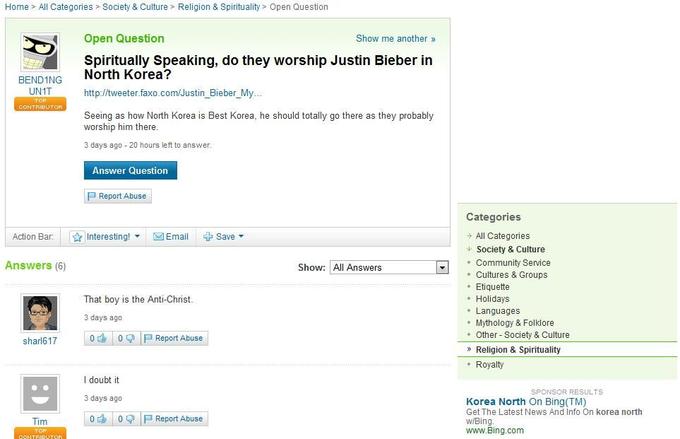Screen dimensions: 680x439
Task: Click the plus icon beside Save
Action: (208, 236)
